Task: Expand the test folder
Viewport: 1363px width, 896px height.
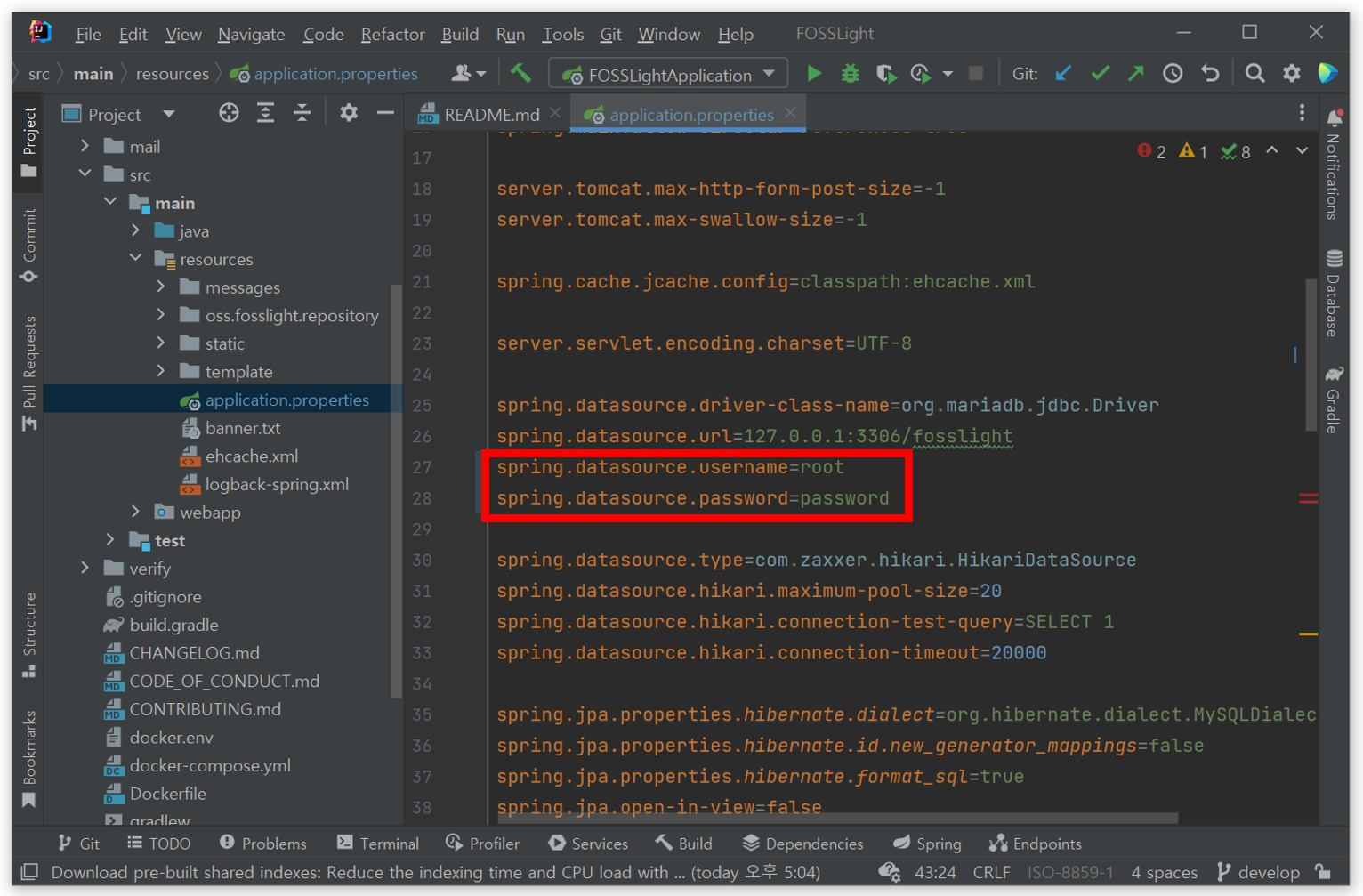Action: coord(110,540)
